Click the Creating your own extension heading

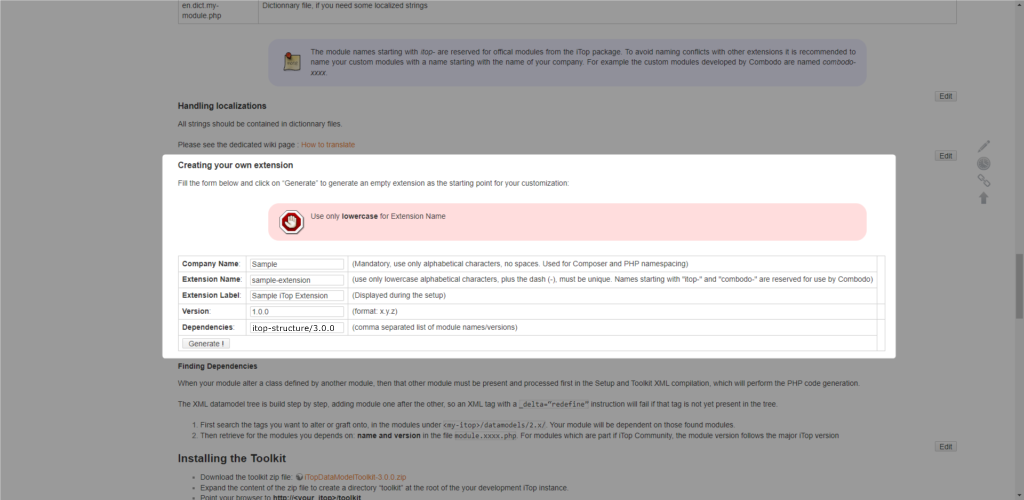[x=235, y=165]
